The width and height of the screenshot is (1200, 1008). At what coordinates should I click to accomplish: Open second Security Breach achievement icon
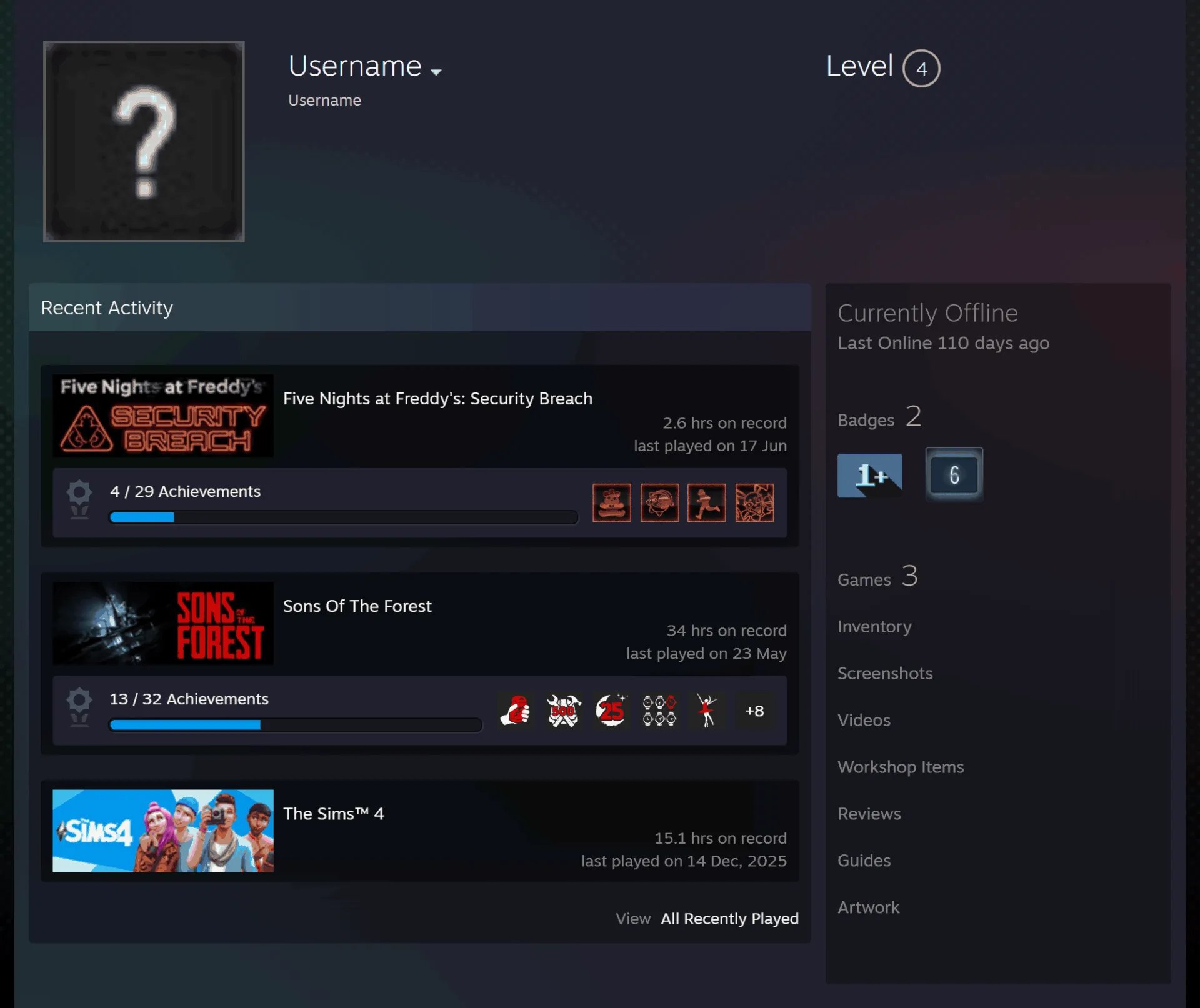[x=659, y=502]
